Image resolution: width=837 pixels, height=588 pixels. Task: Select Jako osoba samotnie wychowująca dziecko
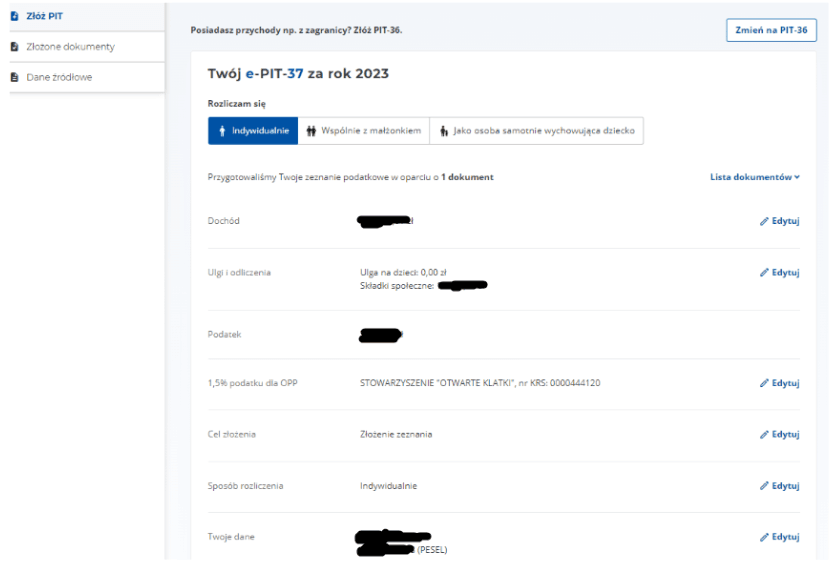pos(536,131)
